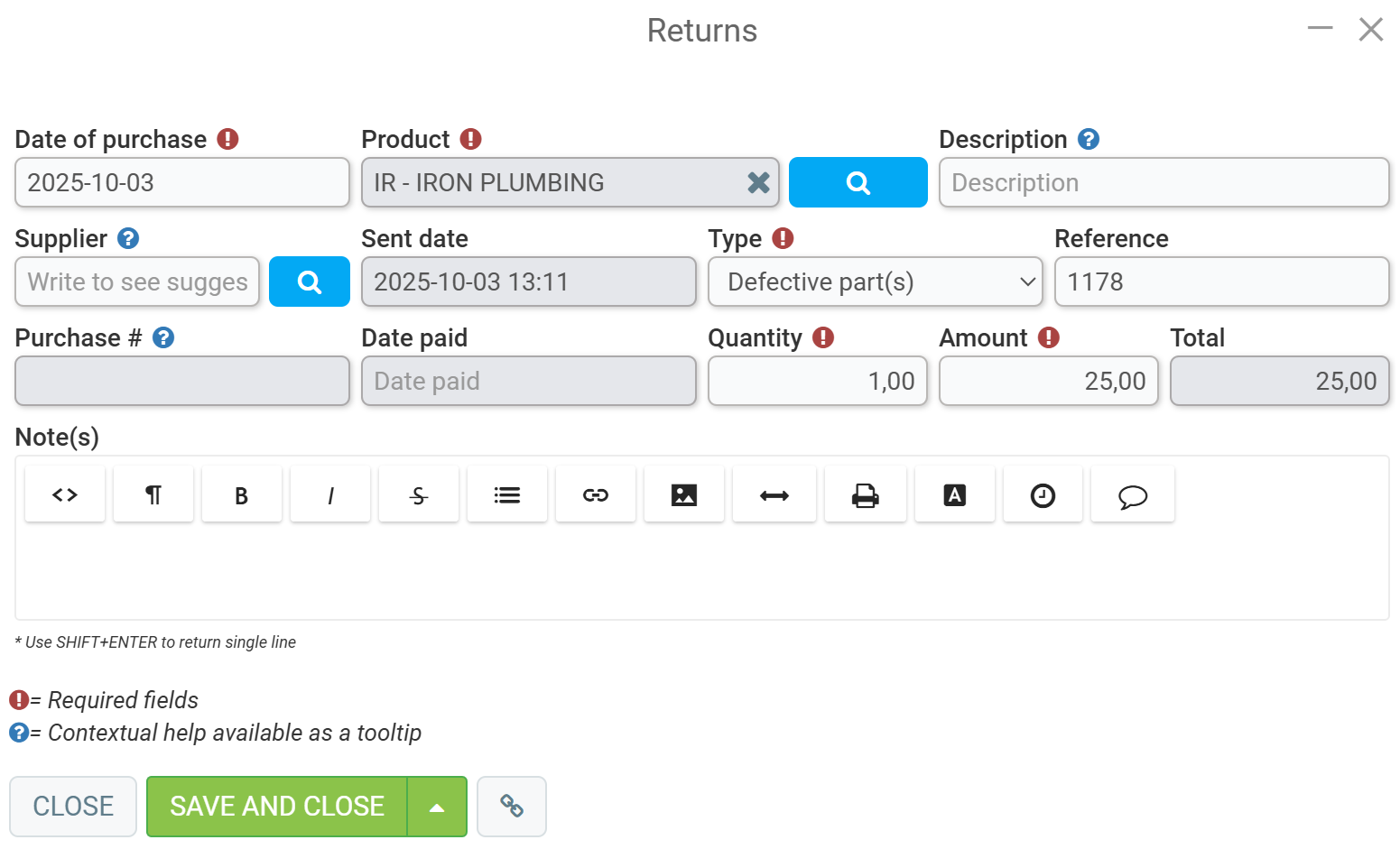Toggle bold formatting in notes toolbar

(242, 494)
